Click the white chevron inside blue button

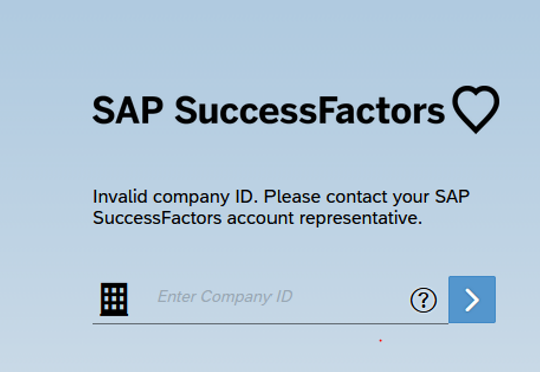click(472, 300)
